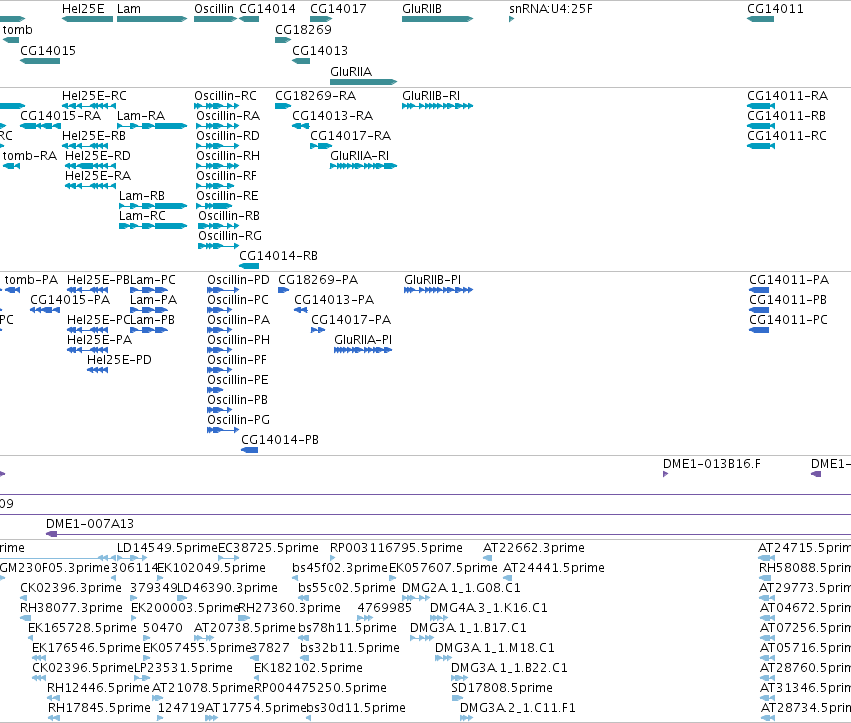Click the GluRIIA gene label

coord(351,72)
